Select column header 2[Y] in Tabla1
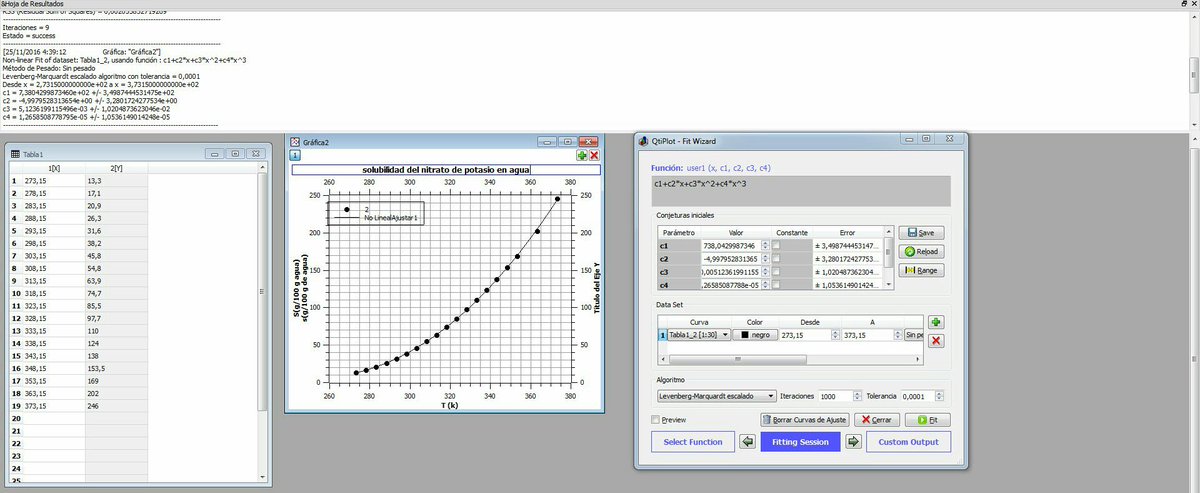This screenshot has height=493, width=1200. pyautogui.click(x=117, y=168)
